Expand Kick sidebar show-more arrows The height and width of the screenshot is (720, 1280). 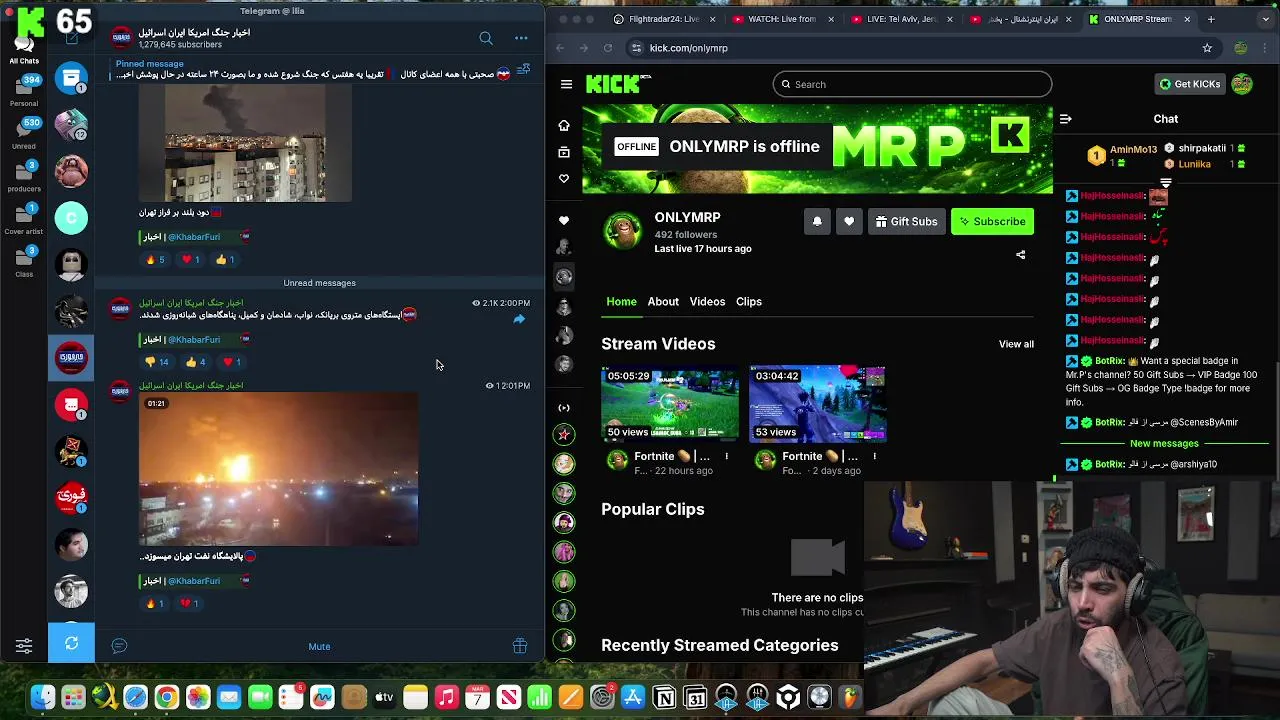pyautogui.click(x=564, y=408)
